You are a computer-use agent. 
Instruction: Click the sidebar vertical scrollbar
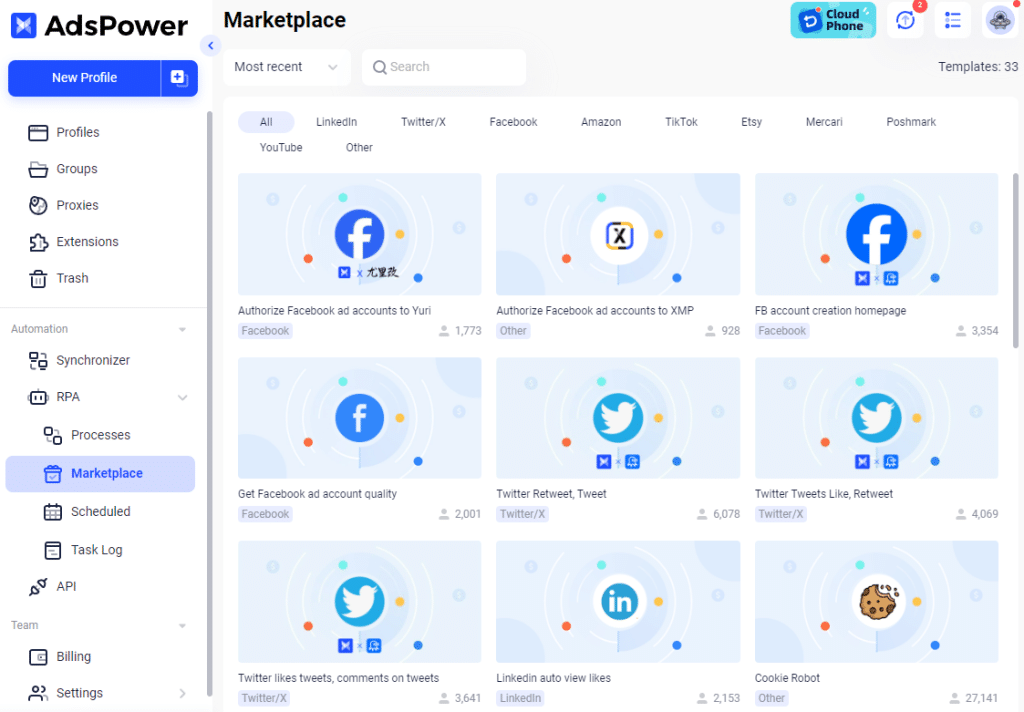click(x=209, y=404)
